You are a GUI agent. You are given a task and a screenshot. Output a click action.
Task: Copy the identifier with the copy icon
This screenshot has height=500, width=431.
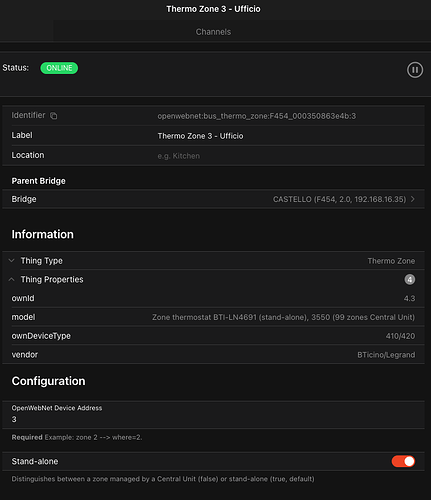tap(53, 116)
